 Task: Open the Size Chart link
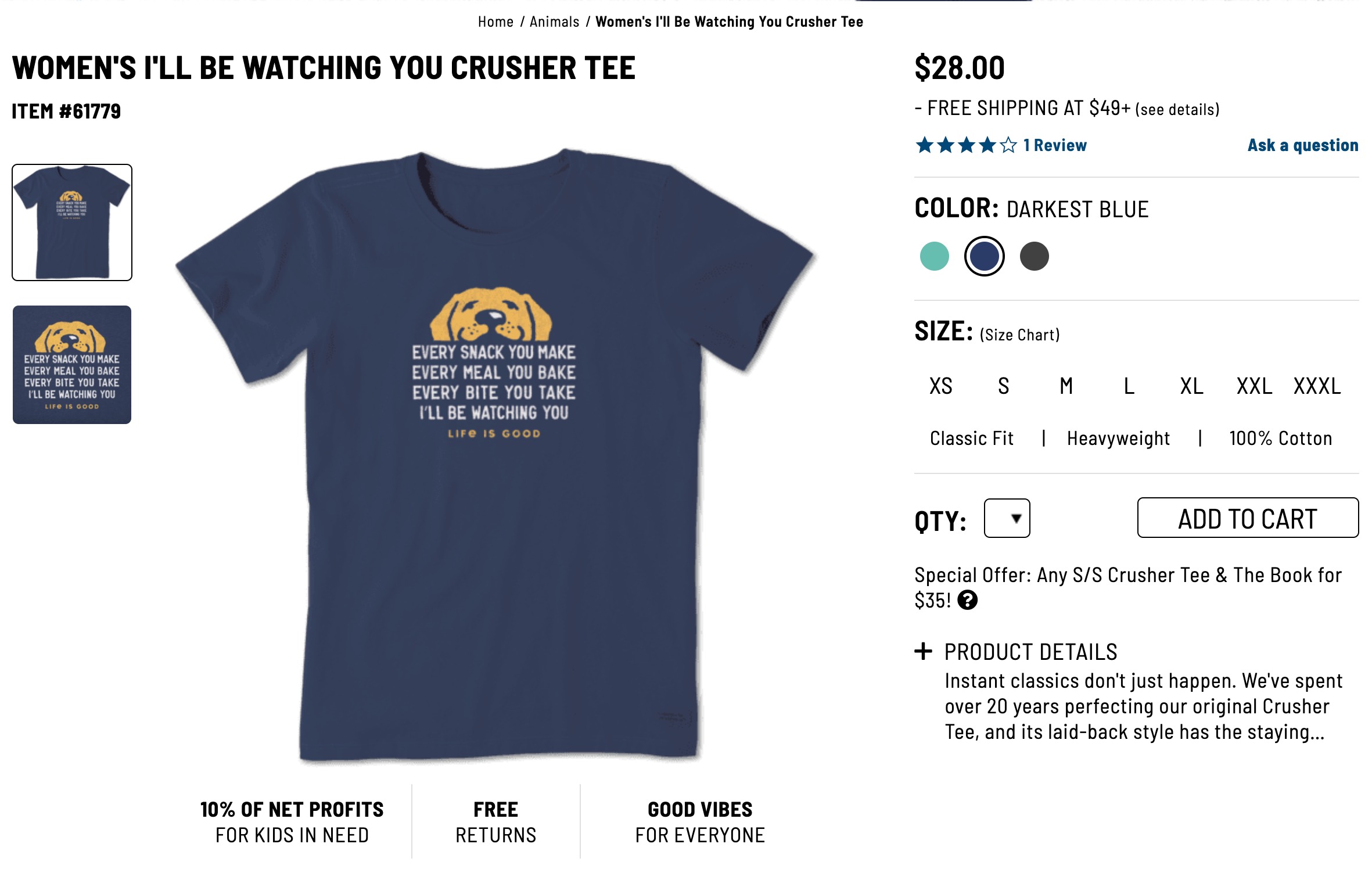(1020, 335)
